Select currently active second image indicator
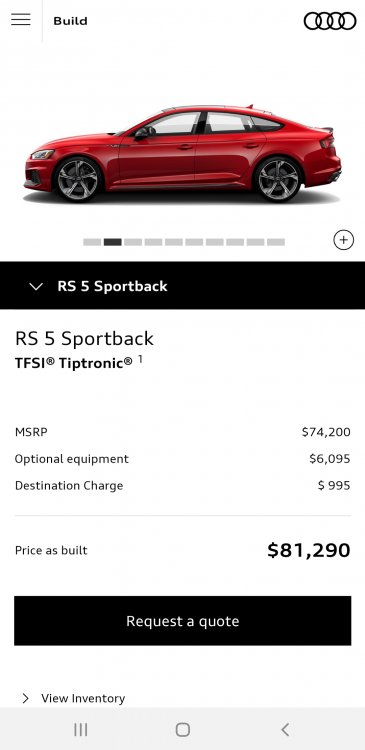The height and width of the screenshot is (750, 365). [x=112, y=242]
